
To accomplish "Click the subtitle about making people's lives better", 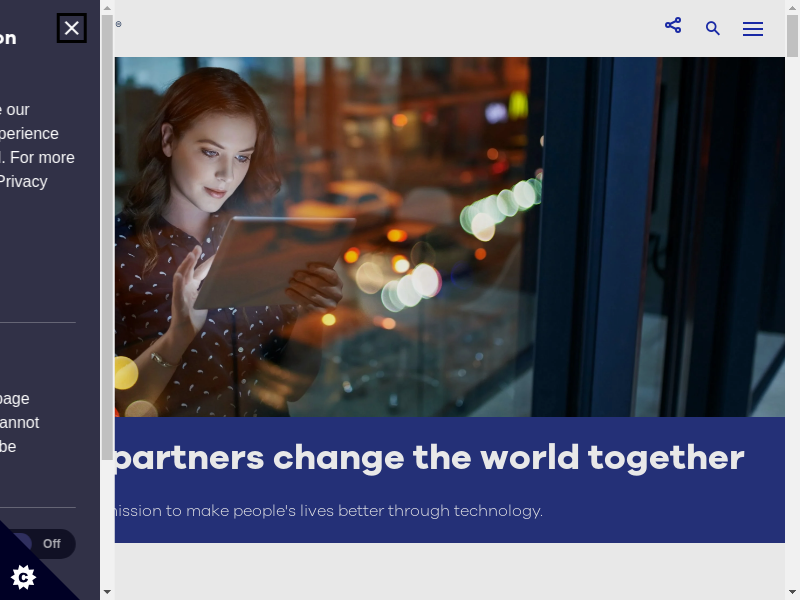I will point(330,511).
